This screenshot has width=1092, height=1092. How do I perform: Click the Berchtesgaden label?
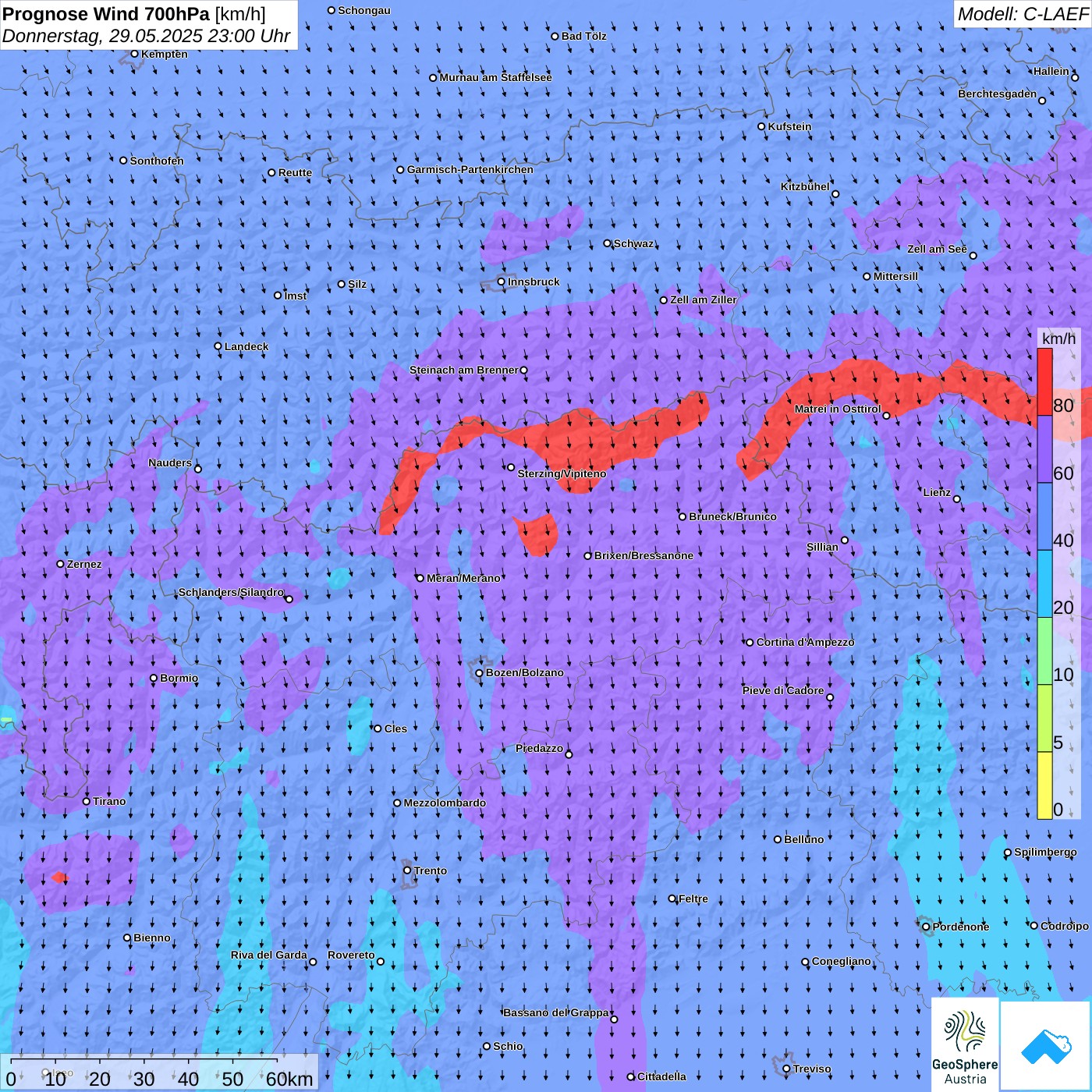pos(998,94)
